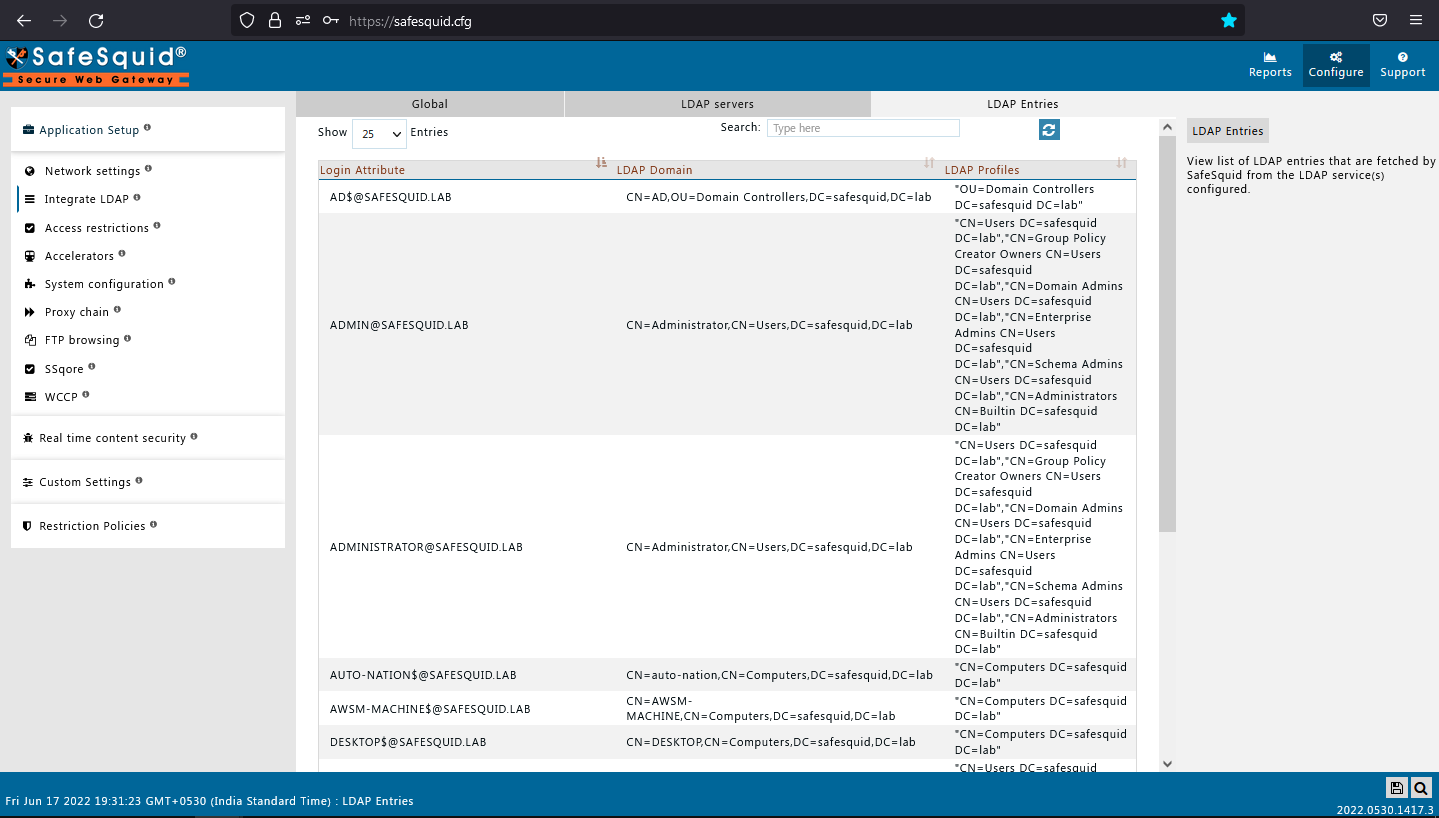
Task: Open SSqore settings
Action: point(64,369)
